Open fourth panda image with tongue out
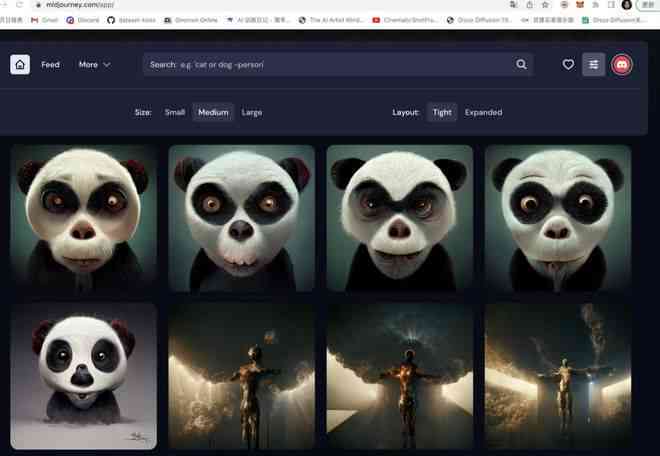 (558, 218)
